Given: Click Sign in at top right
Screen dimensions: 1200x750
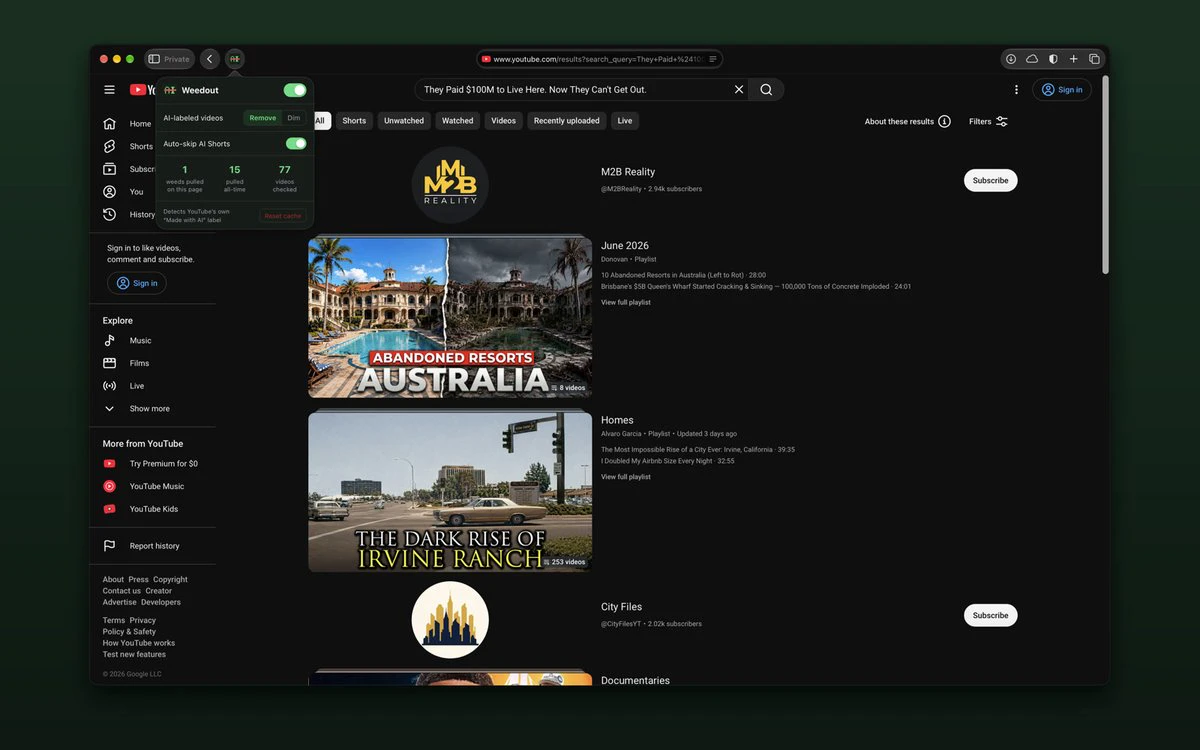Looking at the screenshot, I should click(1062, 90).
